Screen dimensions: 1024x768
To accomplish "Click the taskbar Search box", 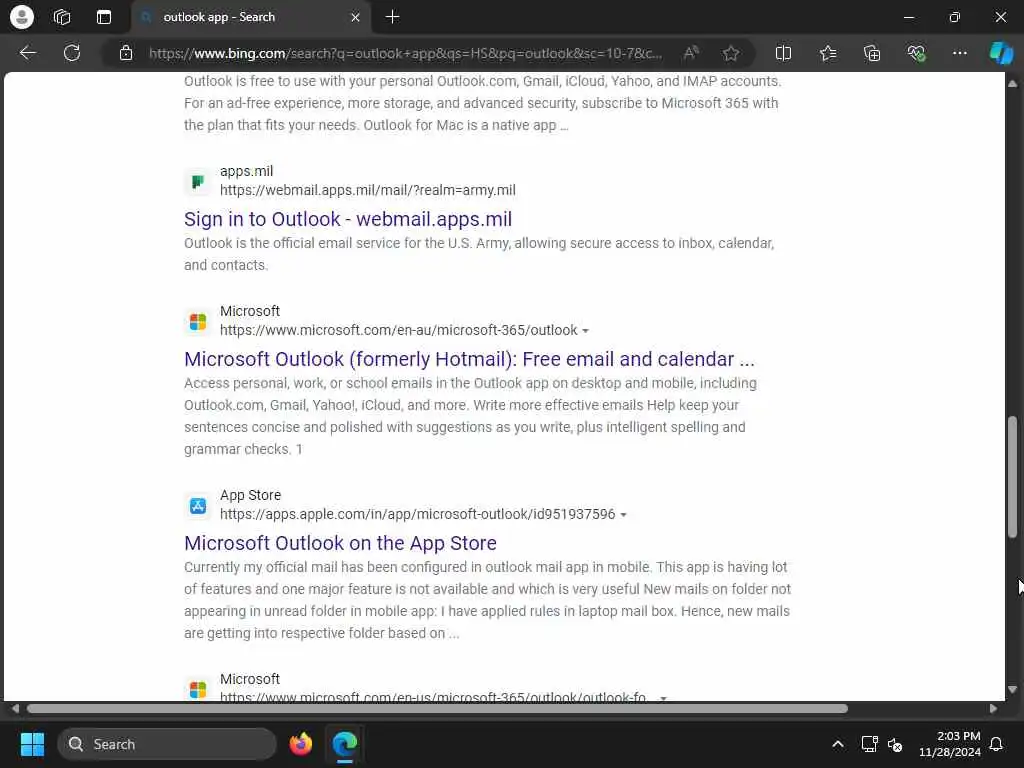I will point(167,744).
